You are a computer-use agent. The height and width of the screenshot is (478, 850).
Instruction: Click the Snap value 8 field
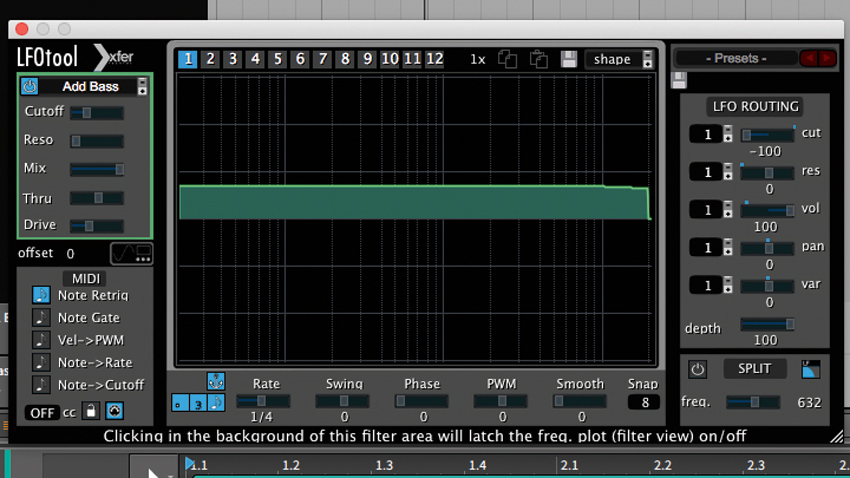click(644, 403)
